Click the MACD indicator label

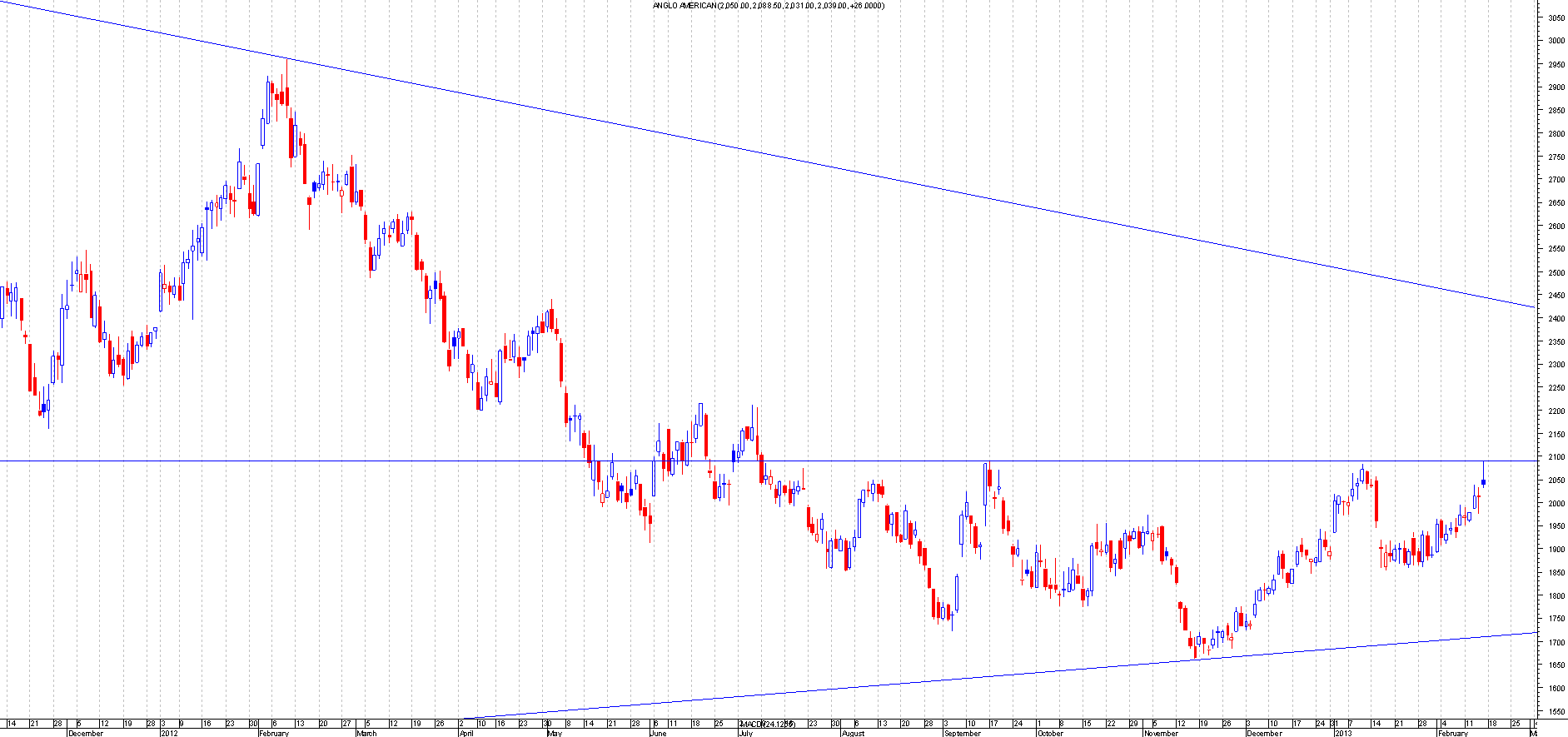[x=767, y=724]
